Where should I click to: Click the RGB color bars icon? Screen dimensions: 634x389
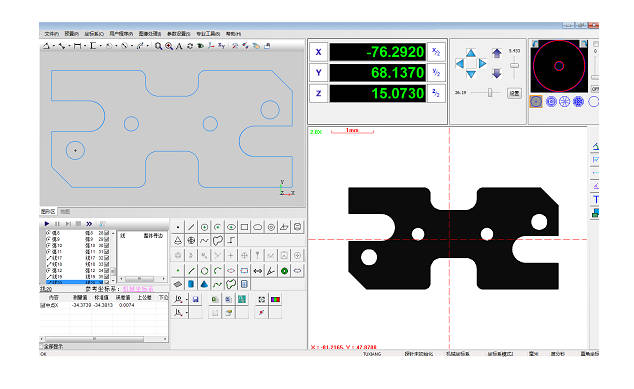pyautogui.click(x=275, y=300)
